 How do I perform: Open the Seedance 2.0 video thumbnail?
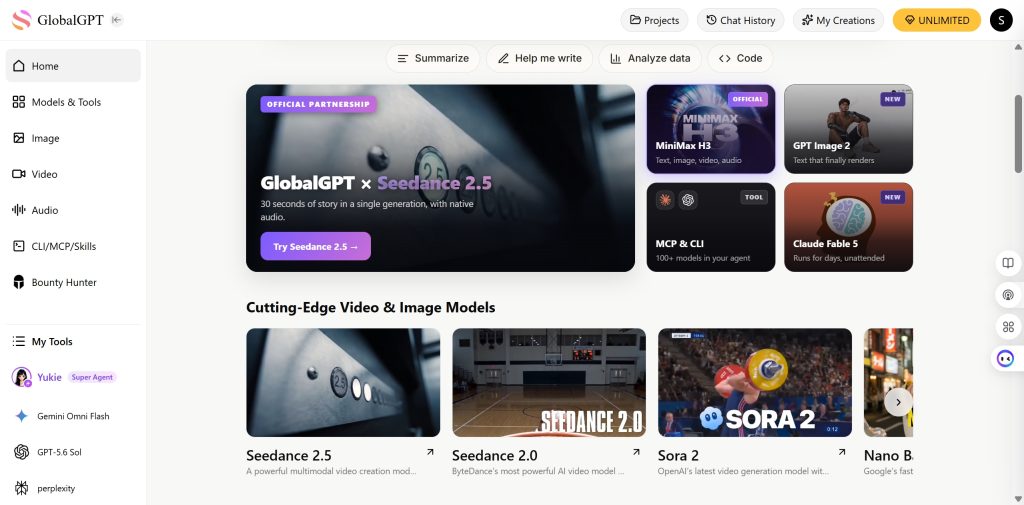[549, 382]
